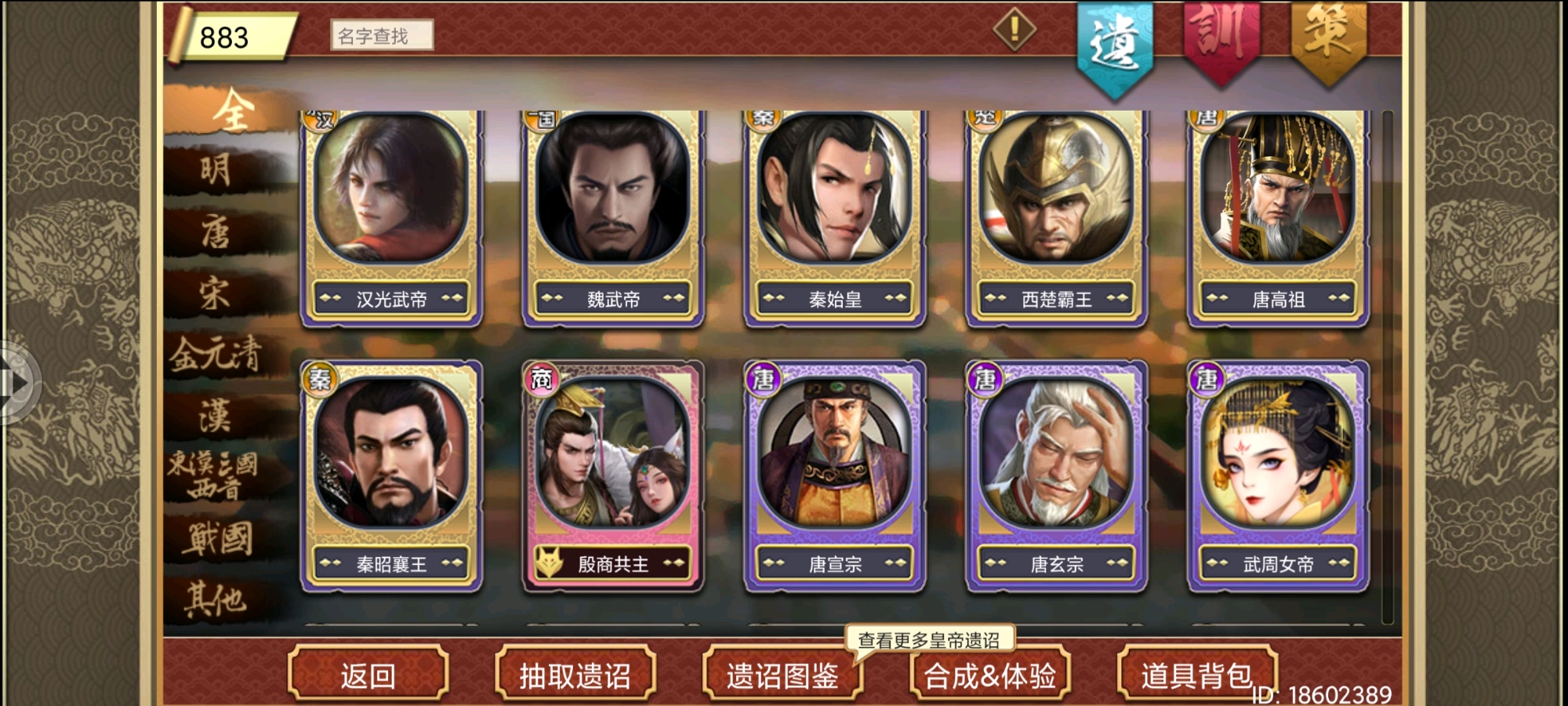Filter by 金元清 dynasty tab
This screenshot has width=1568, height=706.
point(216,355)
